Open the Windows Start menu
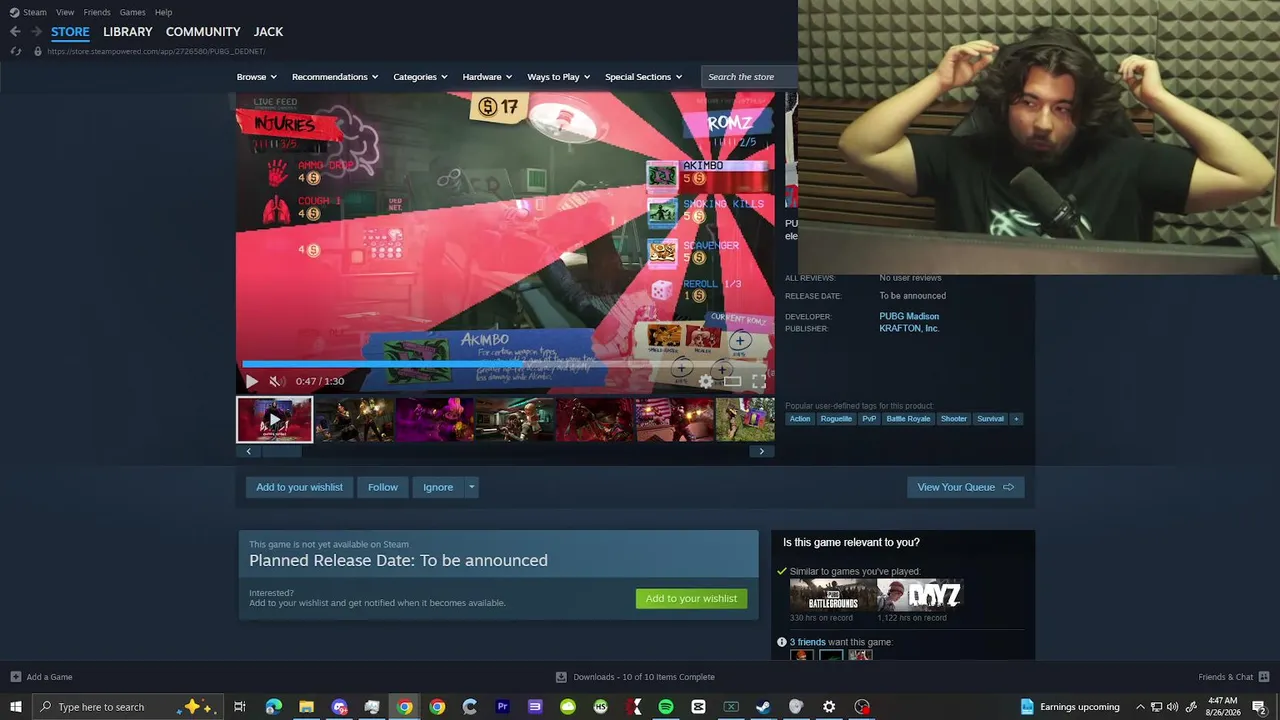The image size is (1280, 720). pos(16,707)
